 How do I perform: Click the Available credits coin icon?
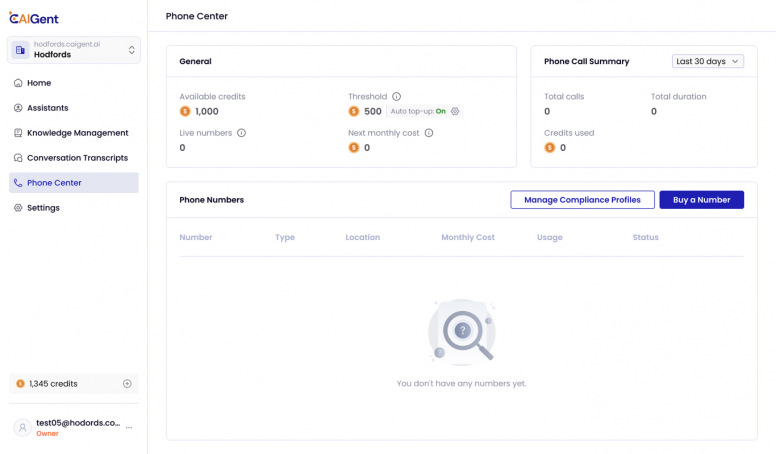point(185,112)
